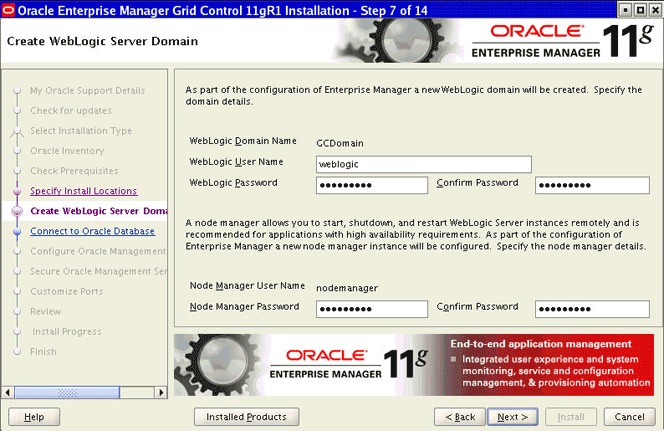
Task: Click the Review step
Action: click(45, 311)
